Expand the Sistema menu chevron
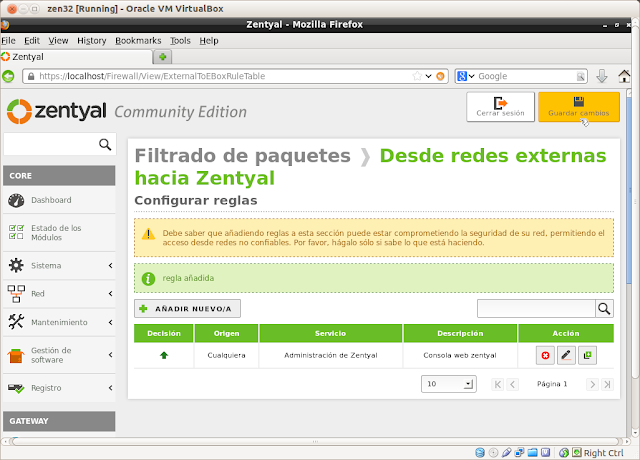This screenshot has height=460, width=640. point(111,266)
